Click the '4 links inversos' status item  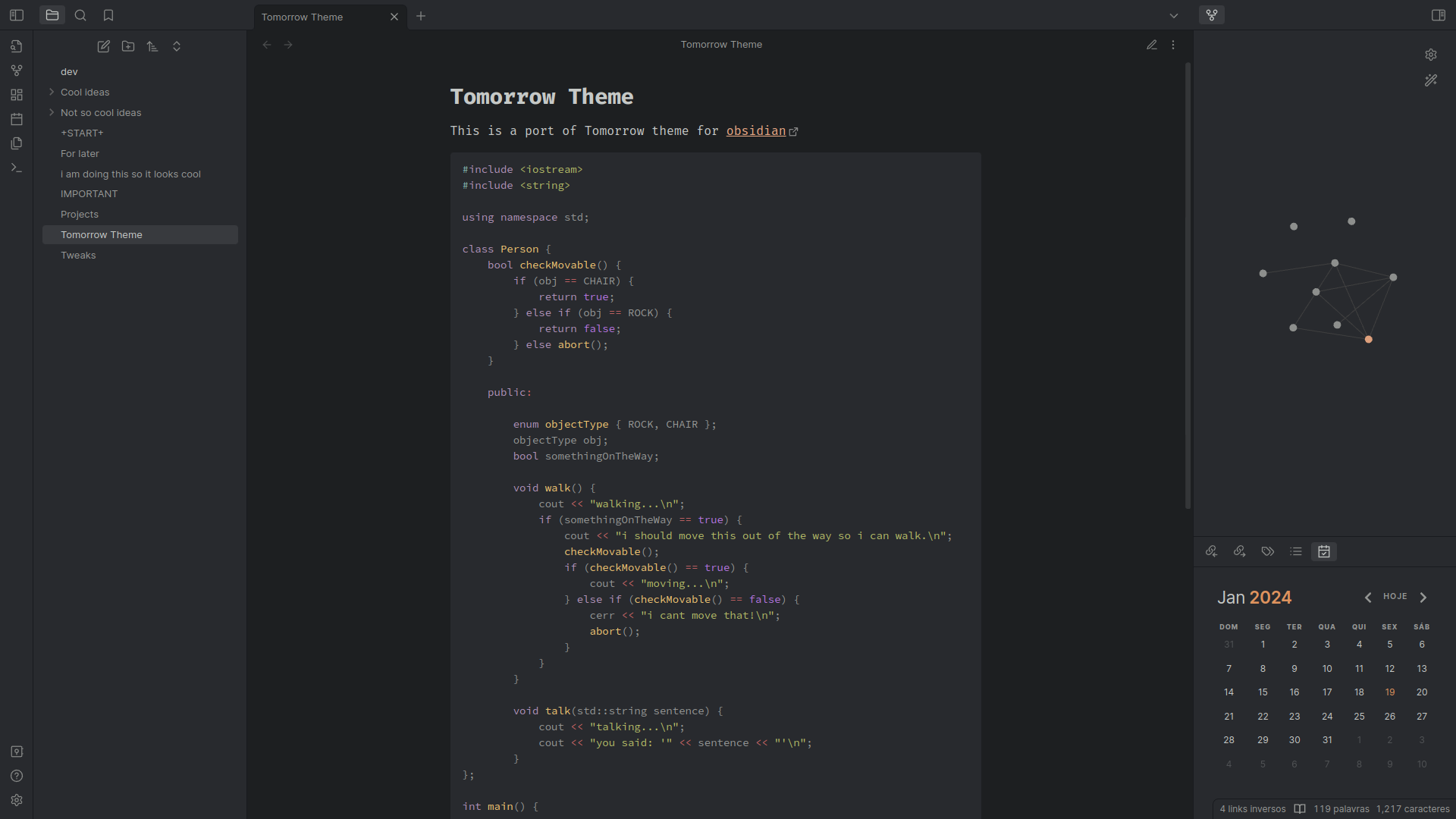click(x=1253, y=809)
